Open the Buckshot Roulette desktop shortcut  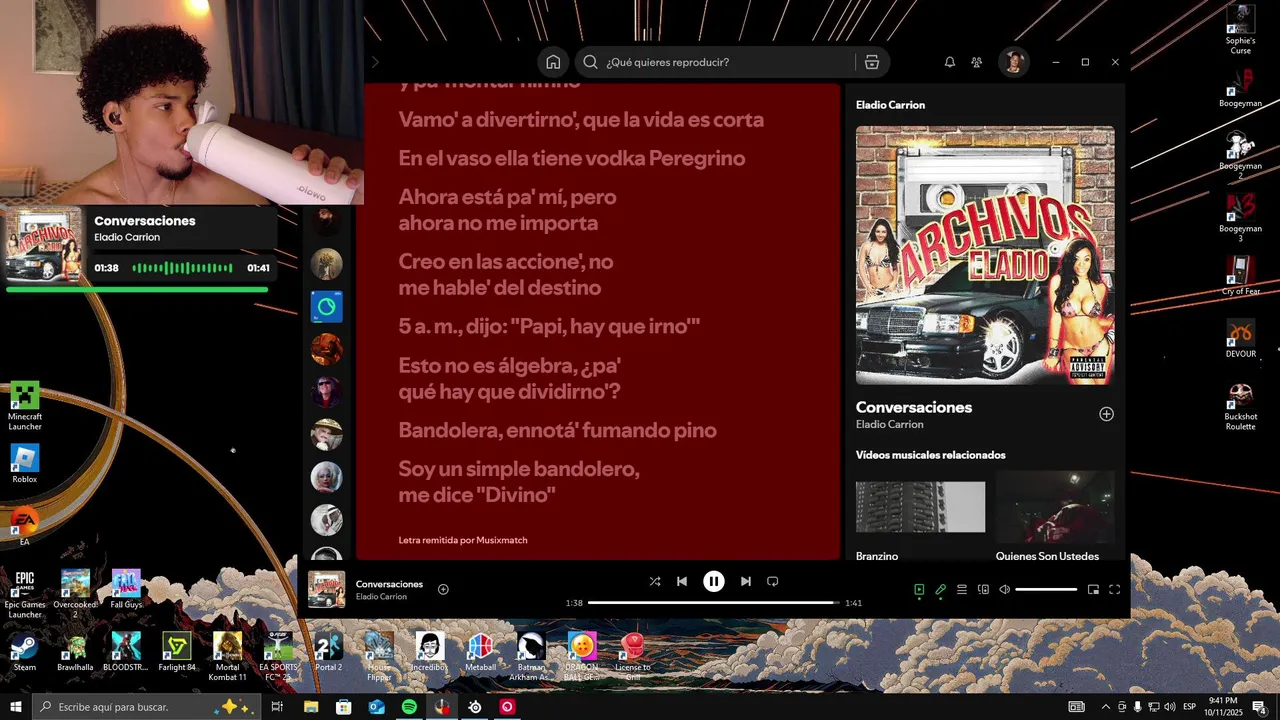click(x=1241, y=406)
